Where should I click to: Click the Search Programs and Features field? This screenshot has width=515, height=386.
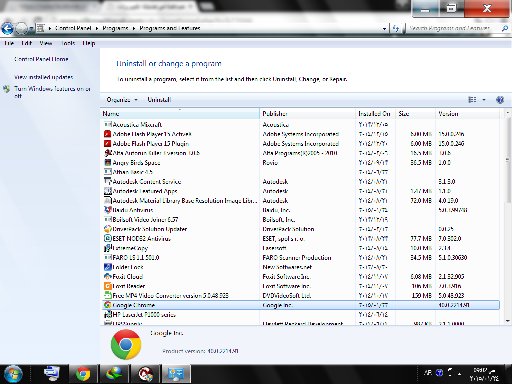point(453,28)
